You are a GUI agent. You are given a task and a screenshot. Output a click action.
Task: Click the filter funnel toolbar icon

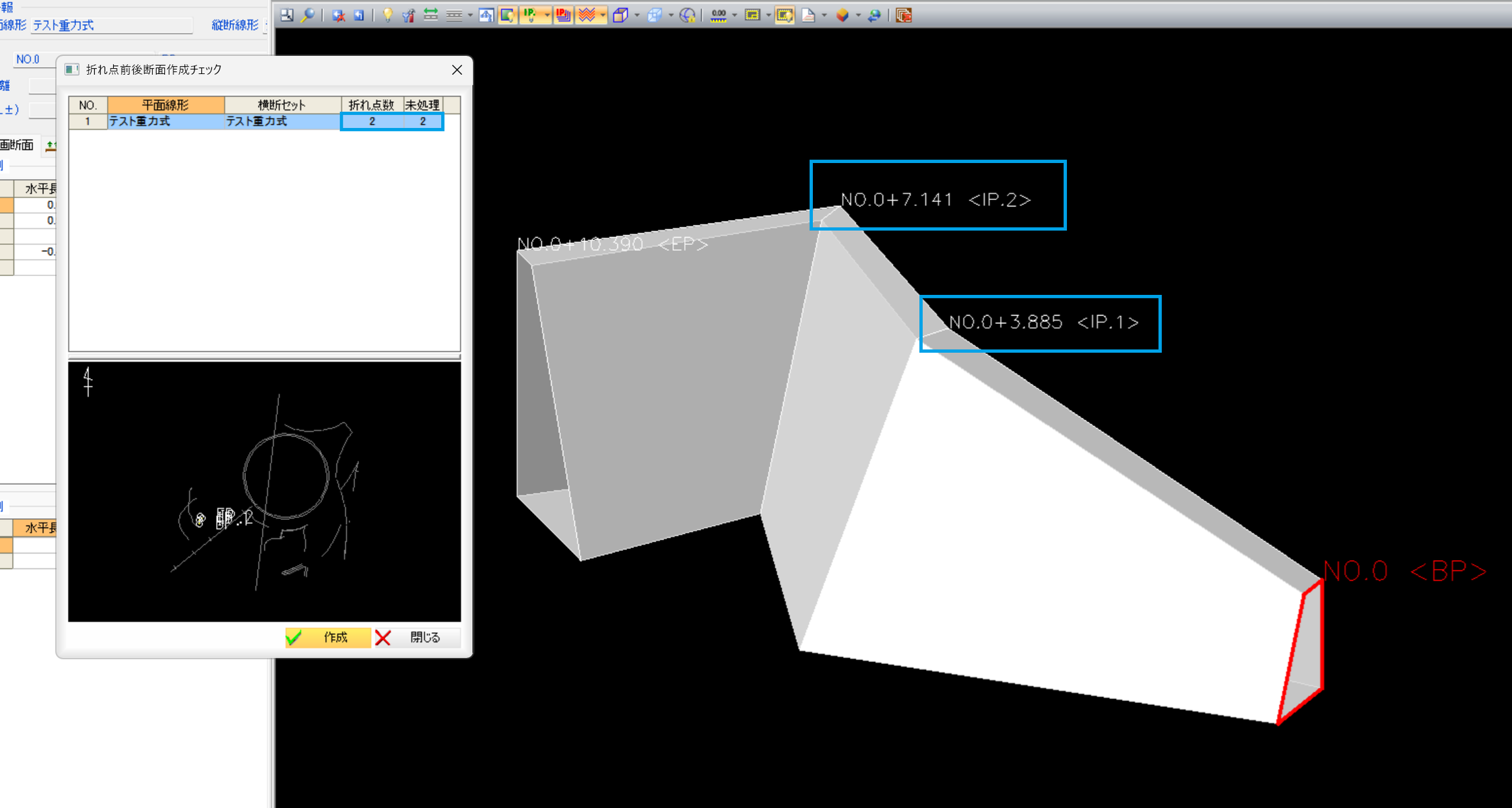(x=409, y=15)
